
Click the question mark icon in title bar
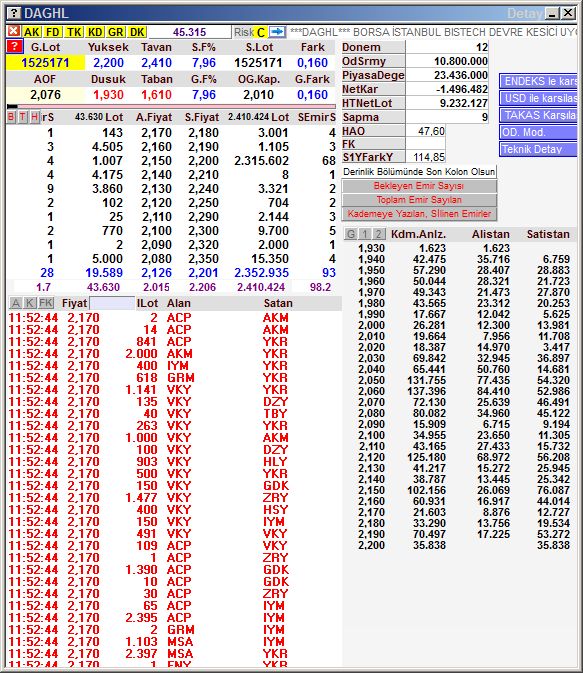tap(14, 13)
